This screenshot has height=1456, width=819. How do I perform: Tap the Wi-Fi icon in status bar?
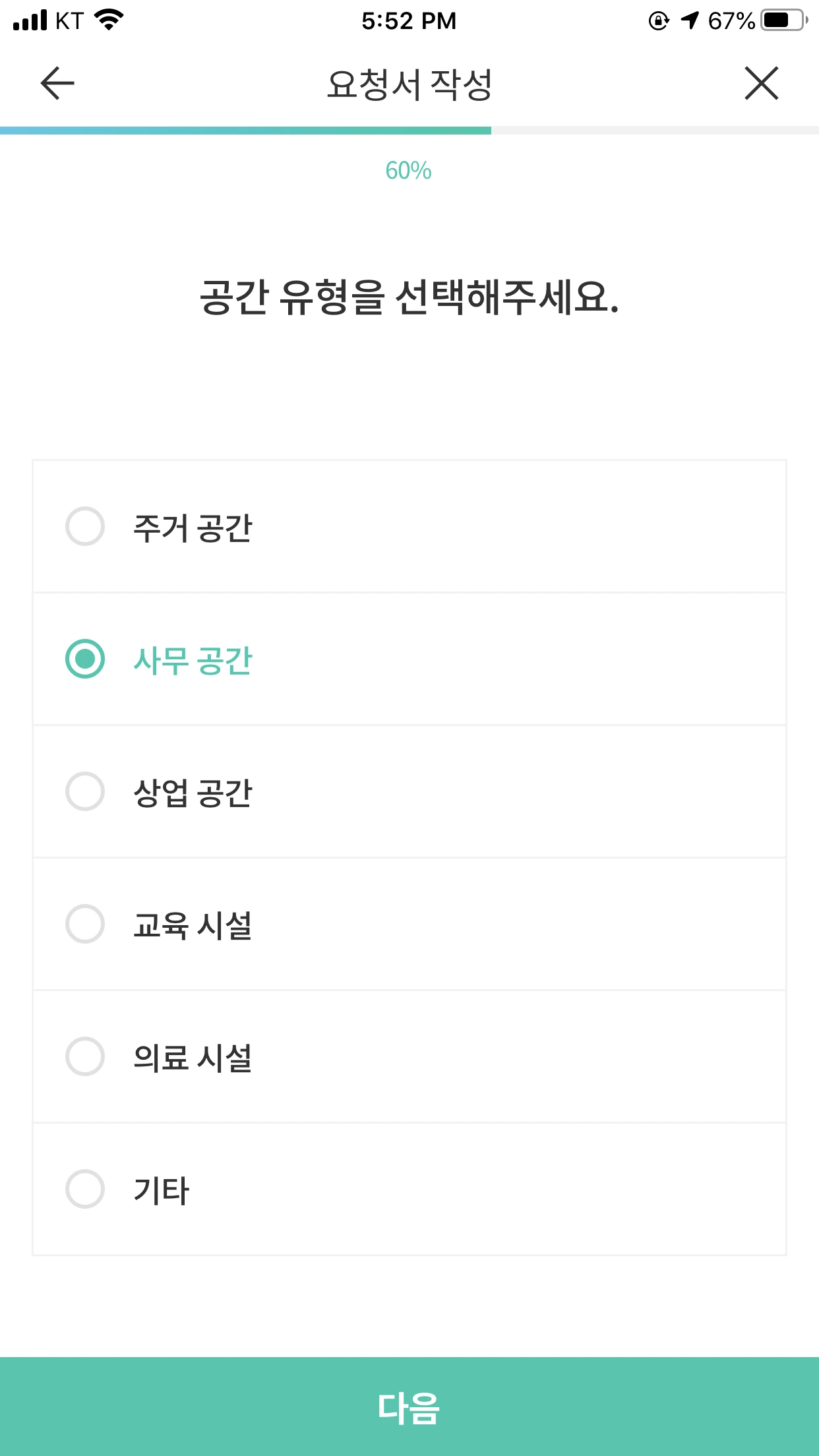(x=109, y=20)
